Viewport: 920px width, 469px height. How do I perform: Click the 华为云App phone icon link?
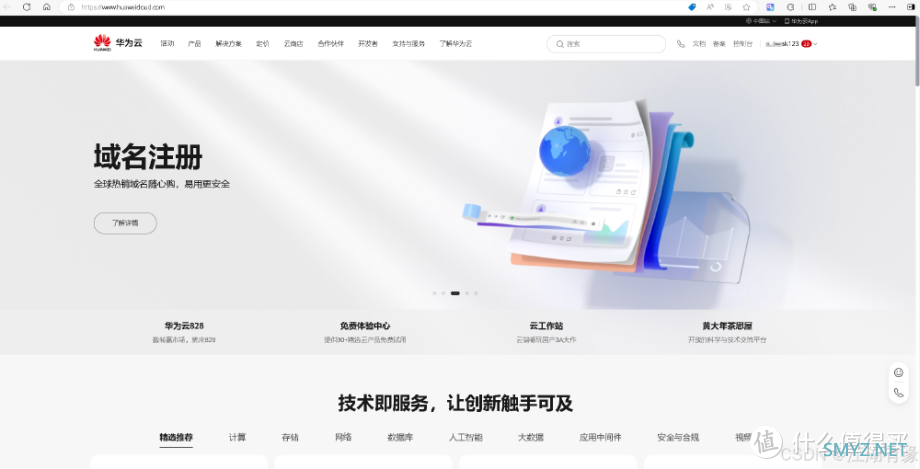point(801,21)
